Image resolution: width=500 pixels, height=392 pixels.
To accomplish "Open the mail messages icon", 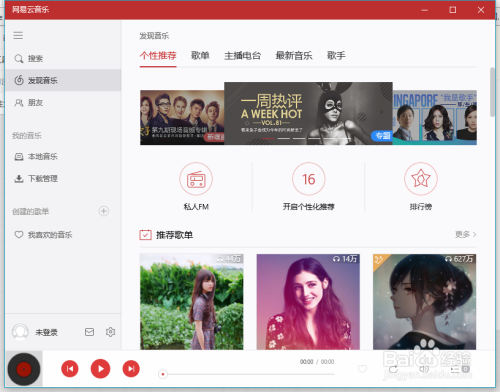I will coord(89,332).
